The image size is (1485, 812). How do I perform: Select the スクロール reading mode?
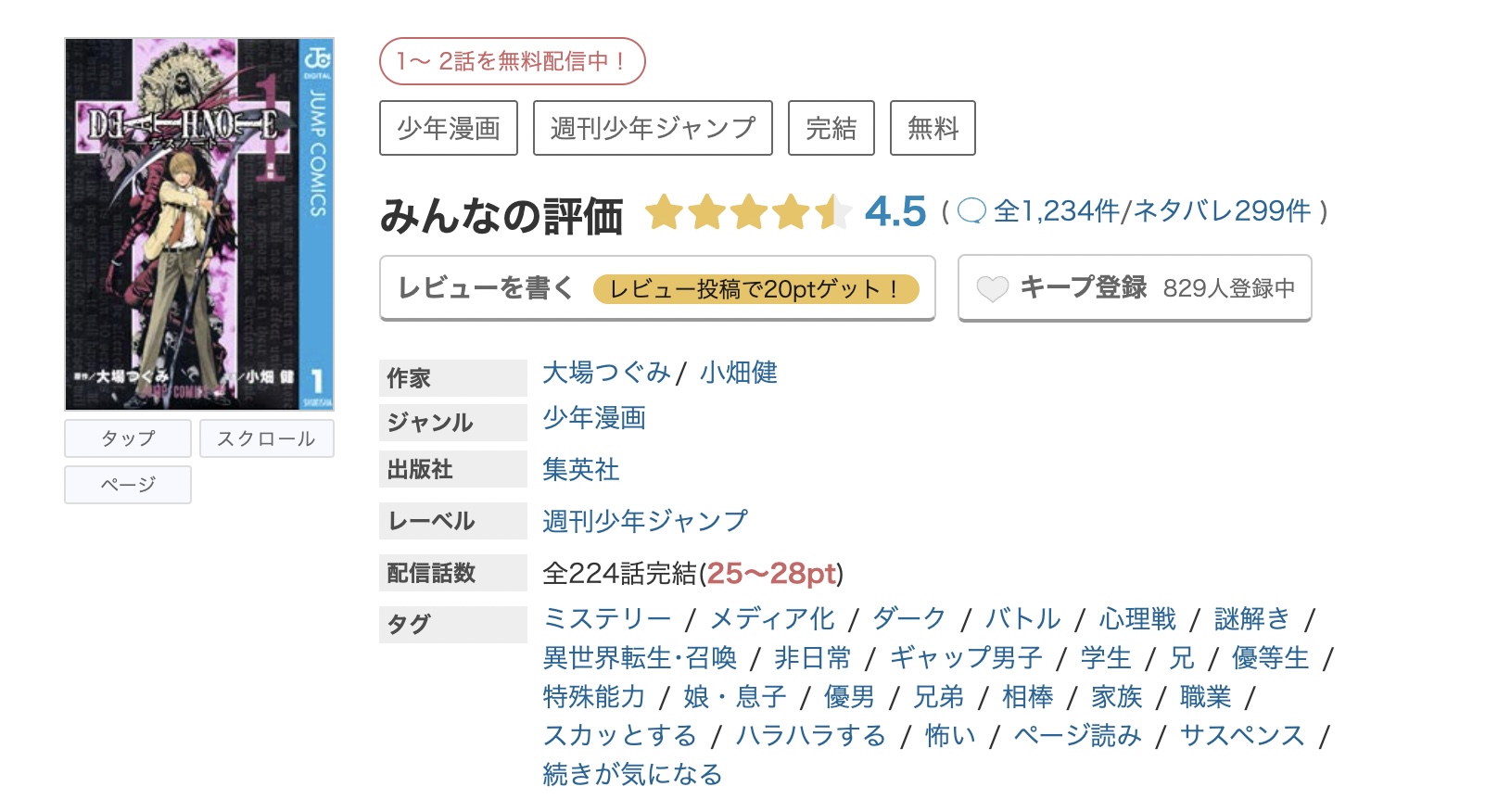pyautogui.click(x=266, y=438)
